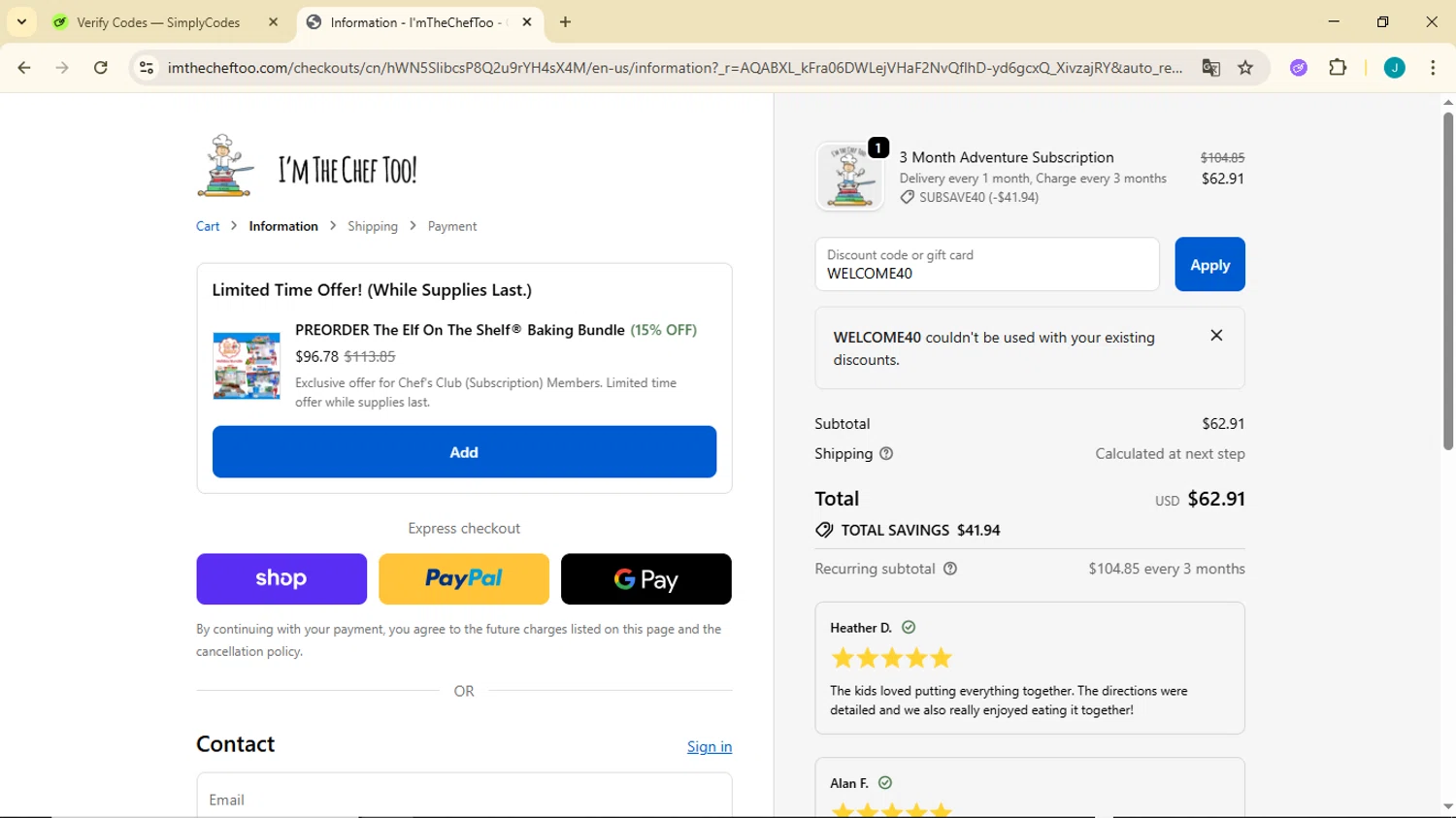Select Shipping breadcrumb step
The height and width of the screenshot is (818, 1456).
[x=373, y=226]
